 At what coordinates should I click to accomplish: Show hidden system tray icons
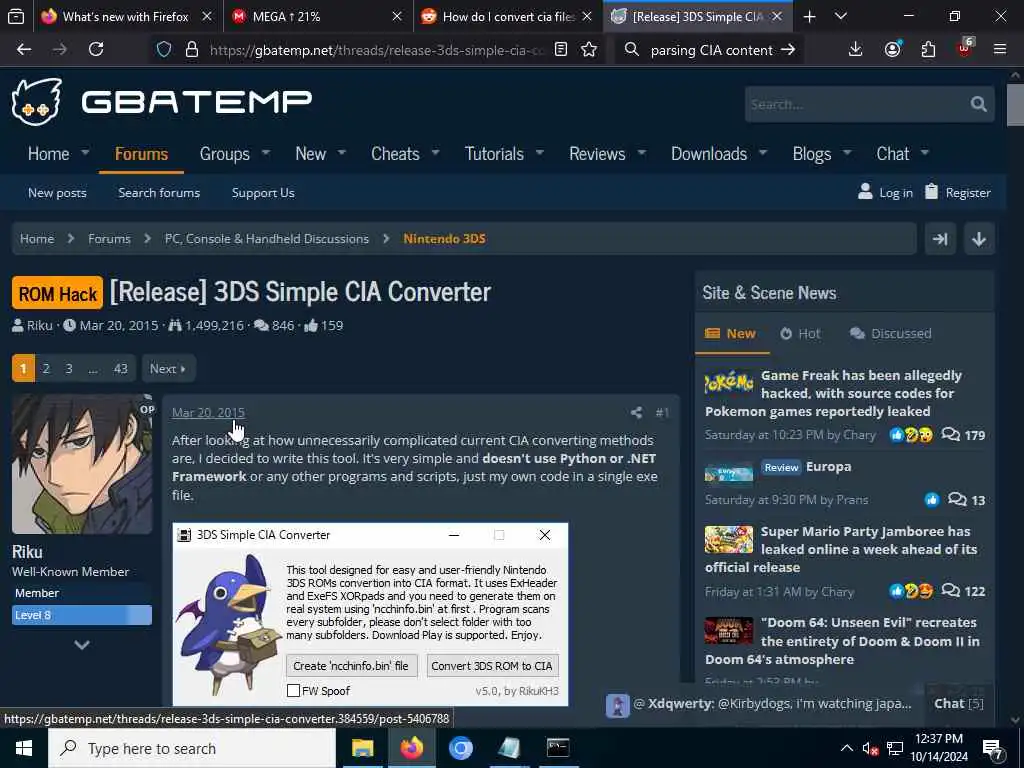846,748
